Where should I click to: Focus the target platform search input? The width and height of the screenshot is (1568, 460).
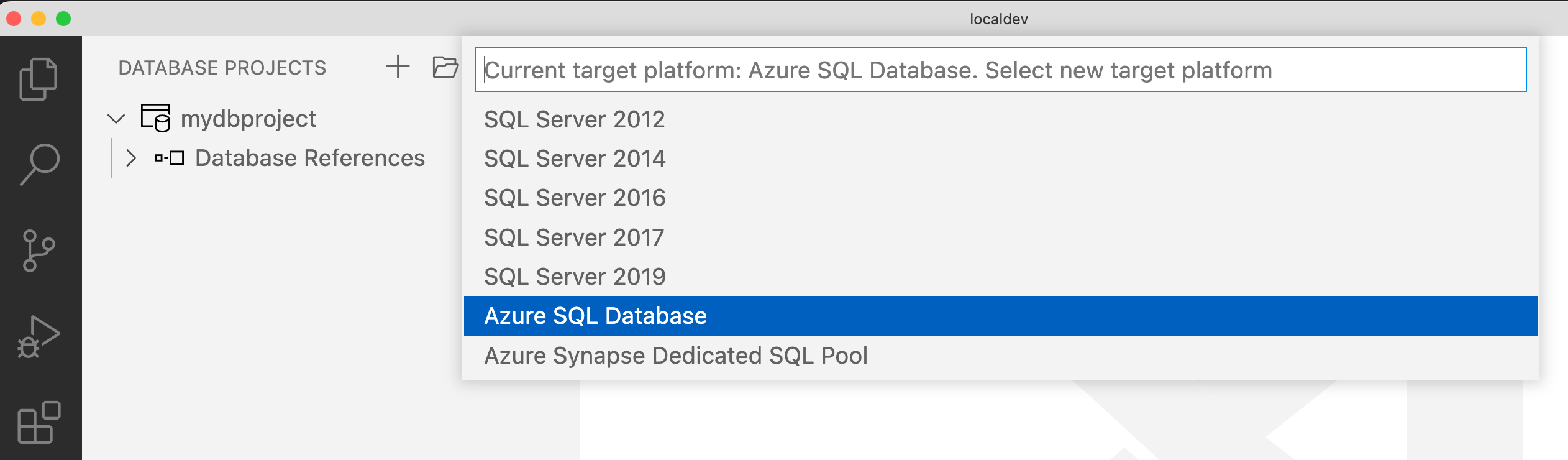pos(1000,70)
